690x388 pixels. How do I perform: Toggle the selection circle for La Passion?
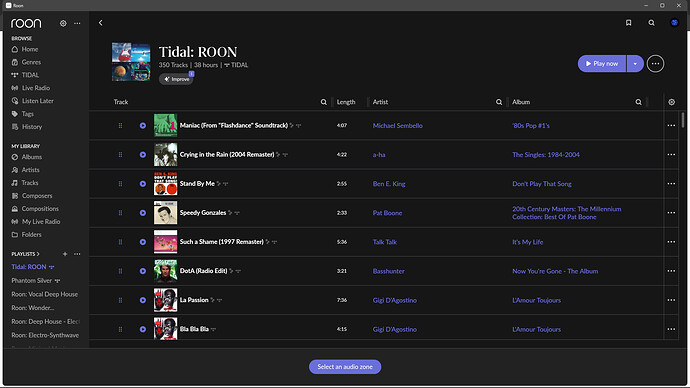point(143,300)
